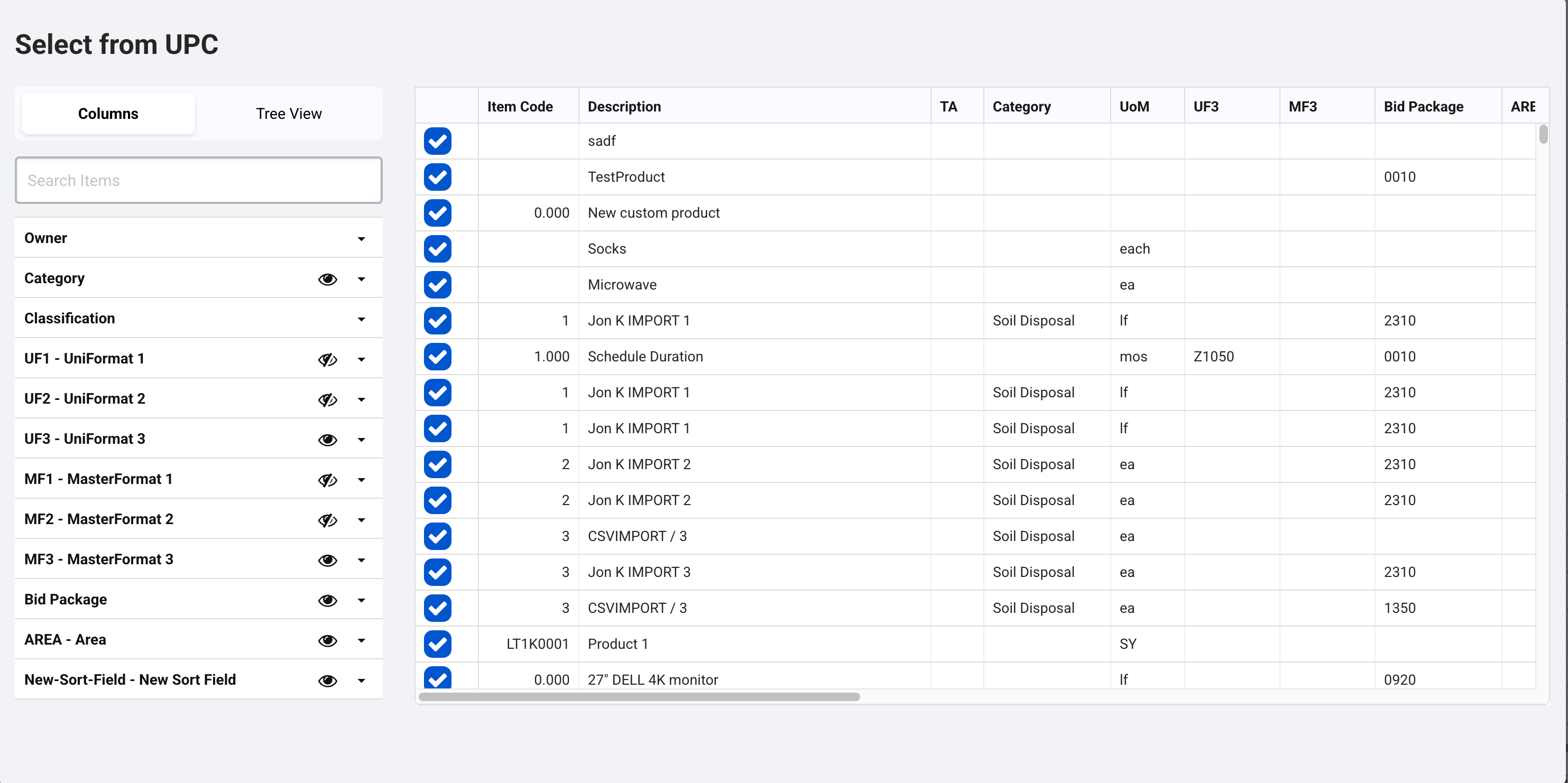Show the MF2 - MasterFormat 2 column
This screenshot has width=1568, height=783.
327,519
